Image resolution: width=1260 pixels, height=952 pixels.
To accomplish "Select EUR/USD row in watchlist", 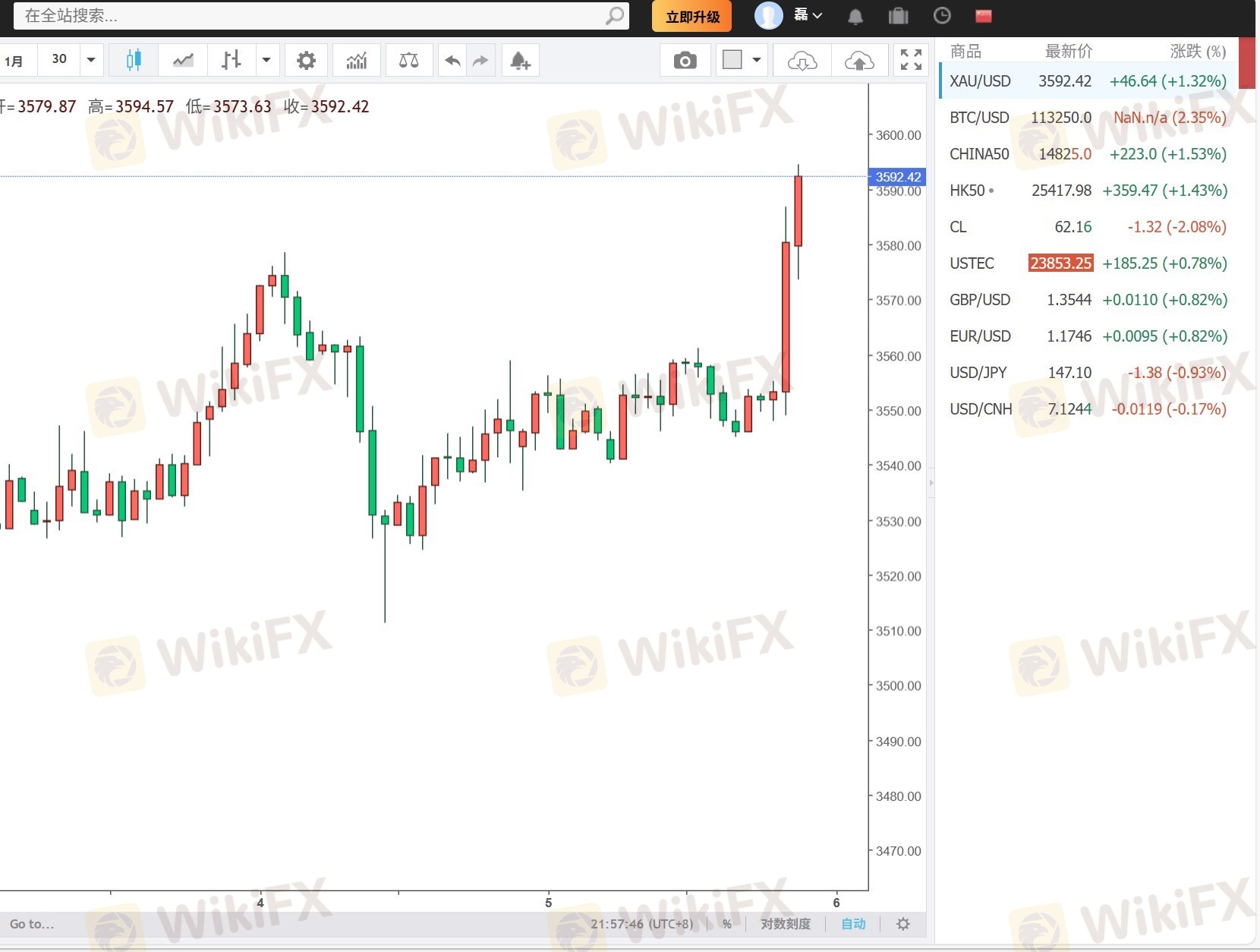I will point(1088,336).
